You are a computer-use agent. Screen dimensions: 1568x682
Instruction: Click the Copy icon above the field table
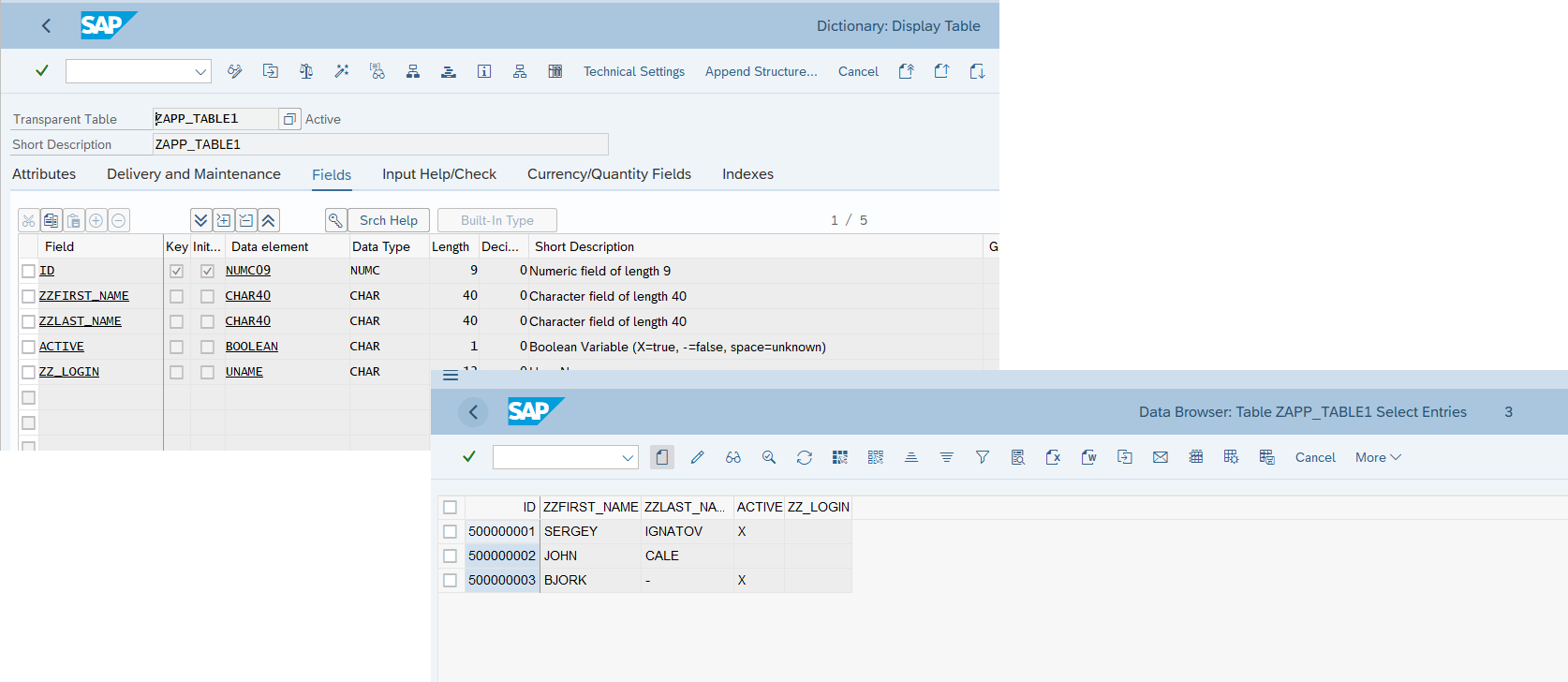52,220
